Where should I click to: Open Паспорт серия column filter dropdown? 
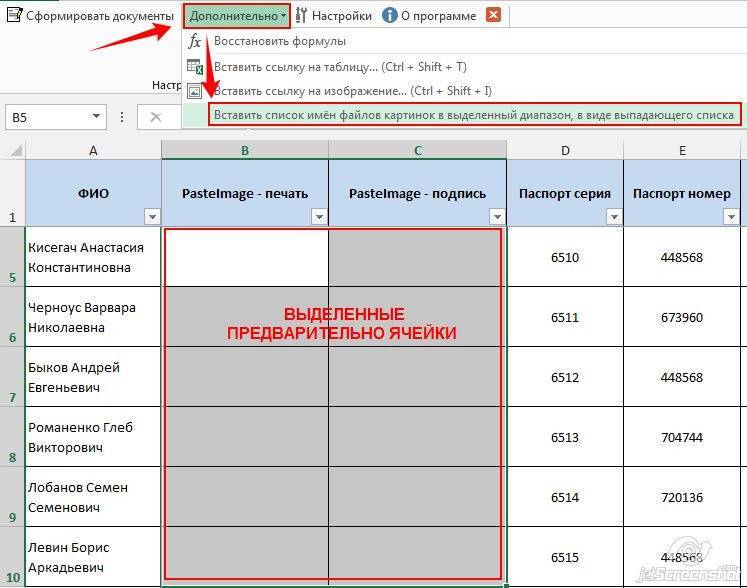pos(613,216)
